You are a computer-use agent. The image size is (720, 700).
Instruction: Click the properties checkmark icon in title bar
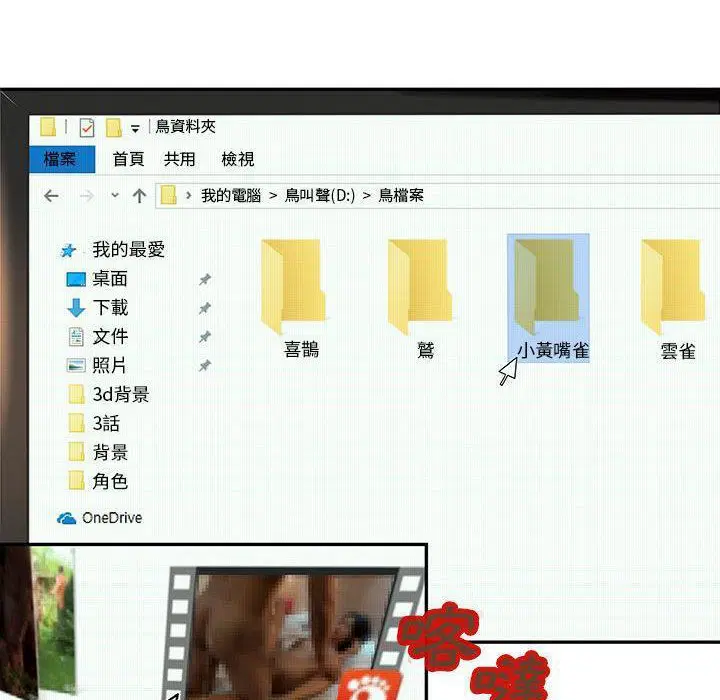coord(87,128)
